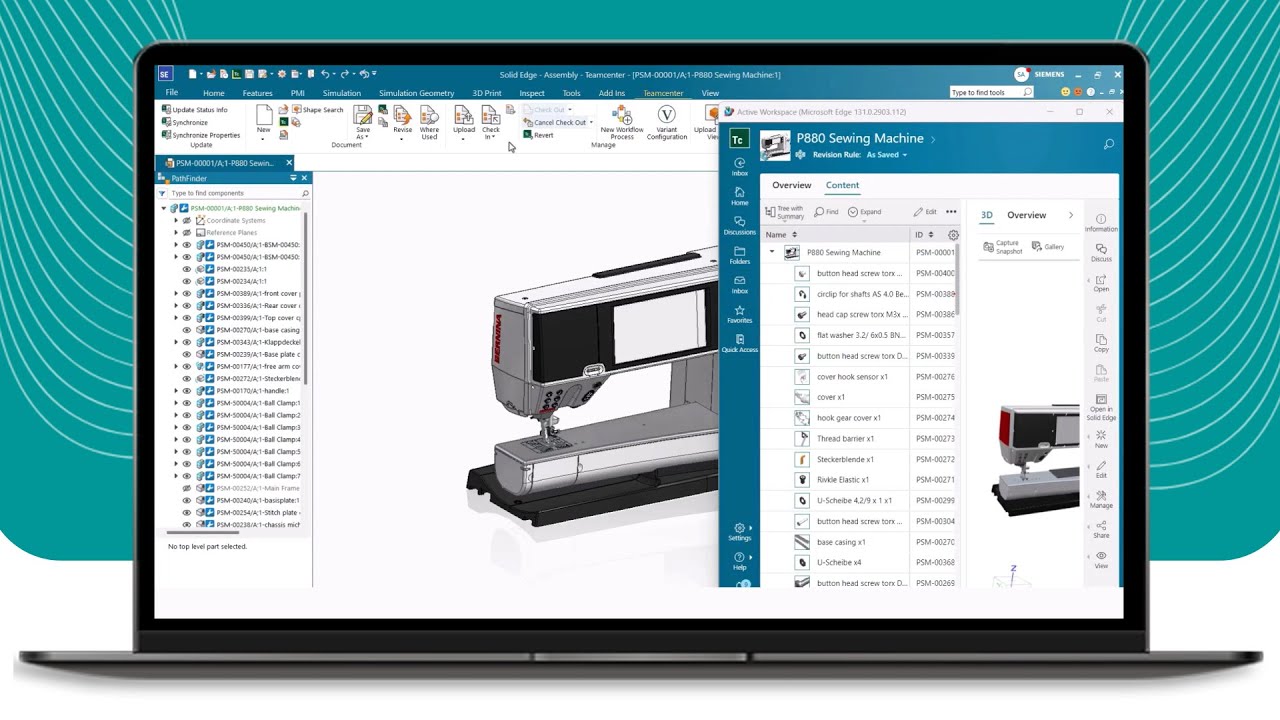Show hidden PSM-00252 Main Frame

186,488
